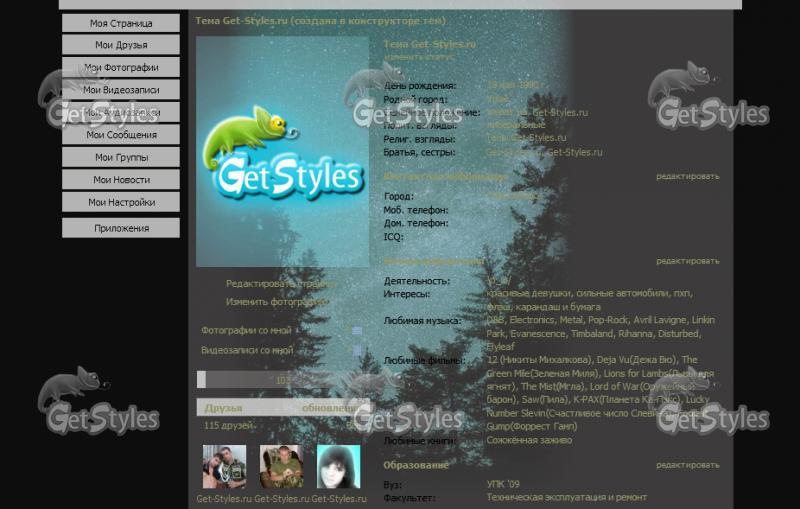The height and width of the screenshot is (509, 800).
Task: Click the icon beside Видеозаписи со мной
Action: click(357, 350)
